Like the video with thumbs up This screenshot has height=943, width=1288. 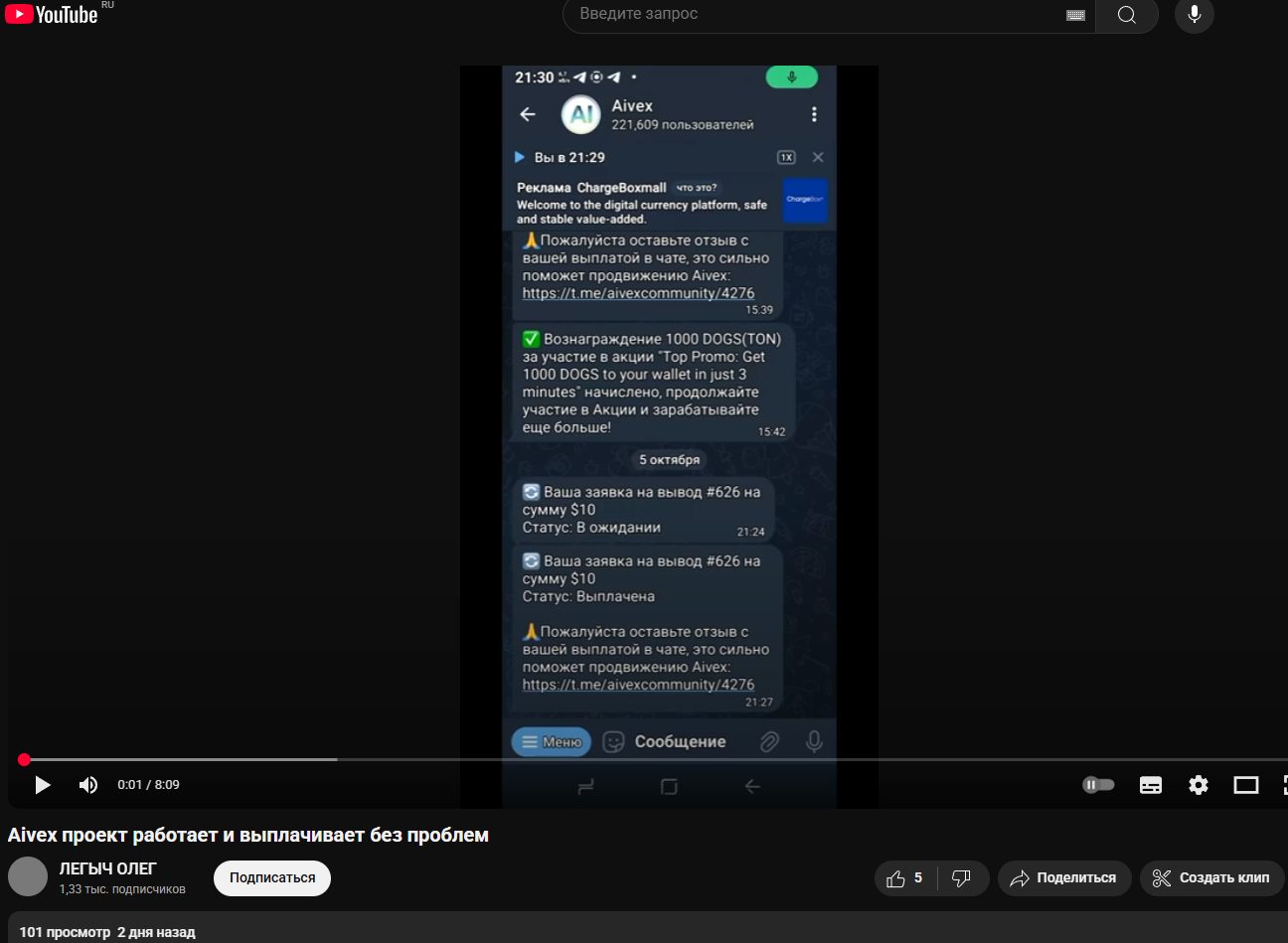pyautogui.click(x=905, y=878)
